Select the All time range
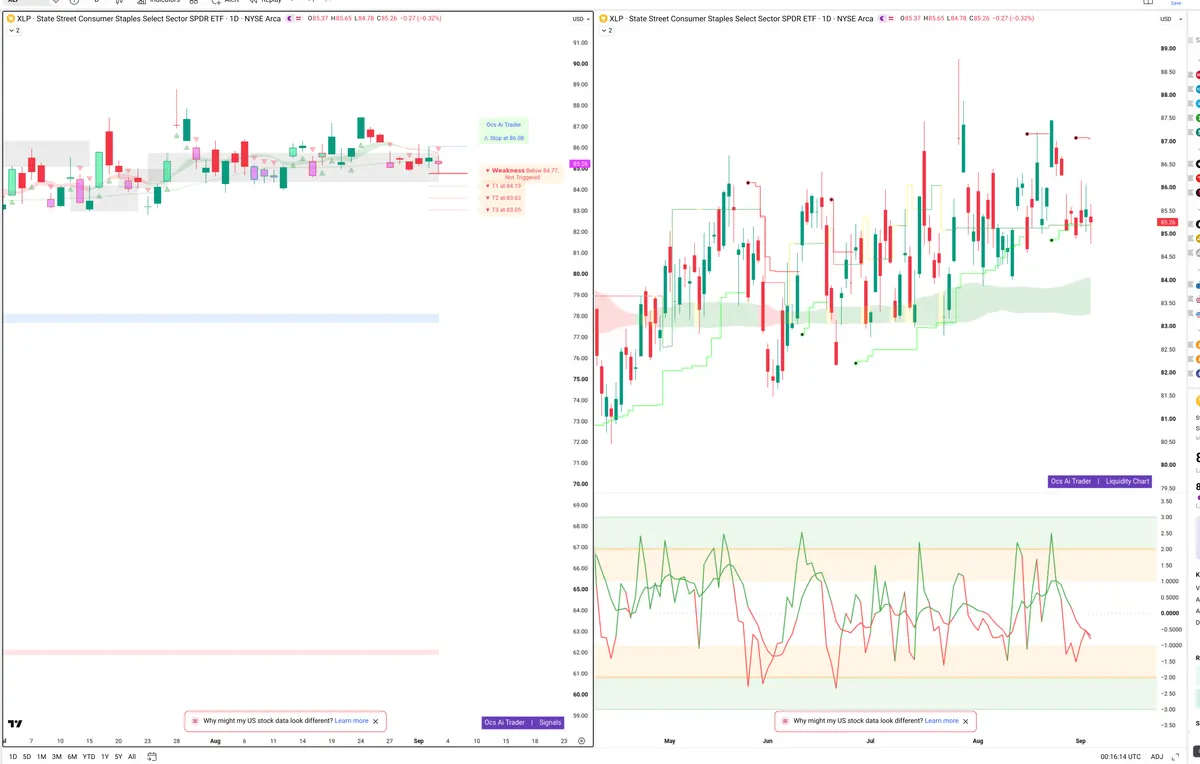The height and width of the screenshot is (764, 1200). click(x=132, y=757)
